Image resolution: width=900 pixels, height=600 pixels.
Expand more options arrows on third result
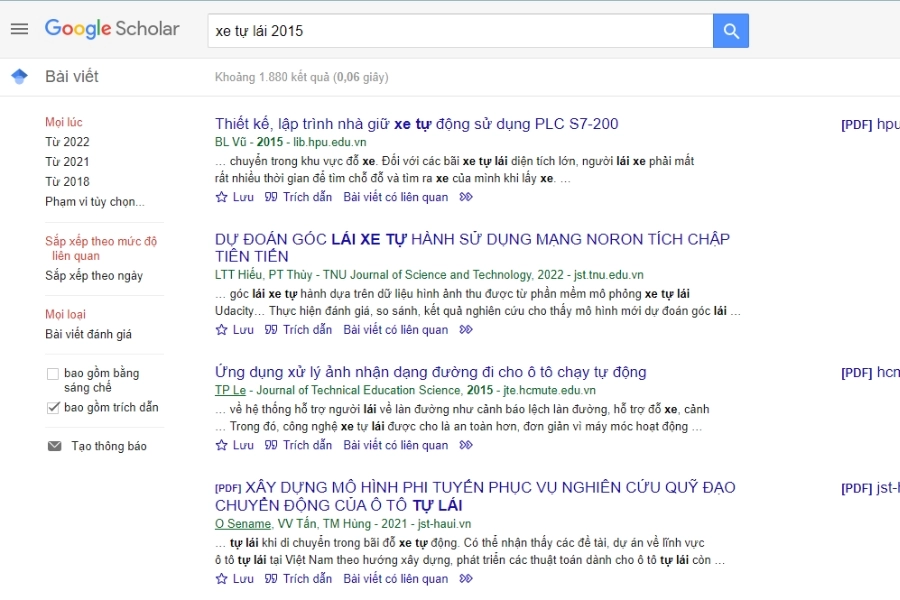466,445
